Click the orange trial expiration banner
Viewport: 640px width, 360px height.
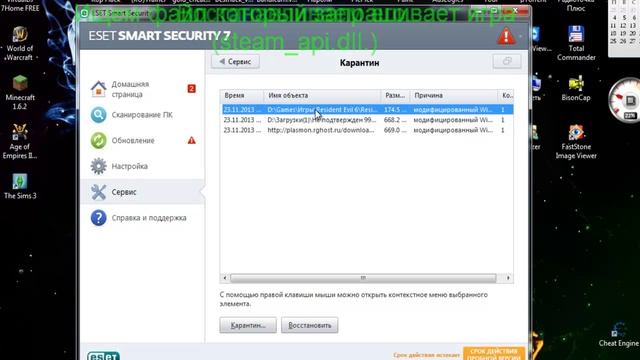[494, 353]
